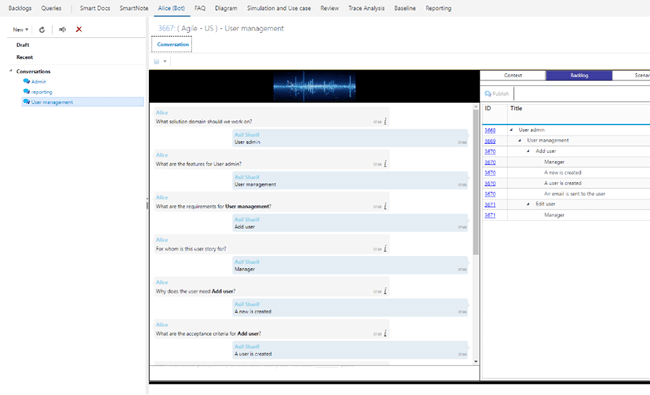This screenshot has height=395, width=650.
Task: Open the Baseline tab
Action: coord(405,8)
